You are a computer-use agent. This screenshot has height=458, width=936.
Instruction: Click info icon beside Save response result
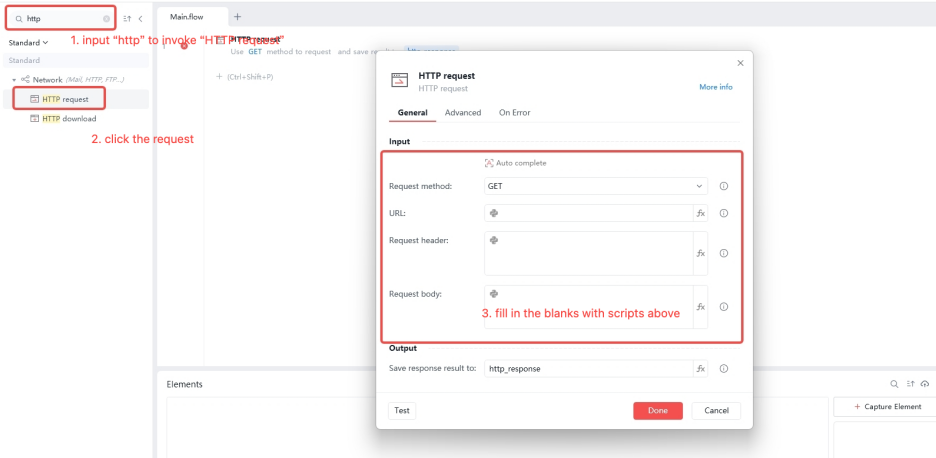(x=723, y=369)
